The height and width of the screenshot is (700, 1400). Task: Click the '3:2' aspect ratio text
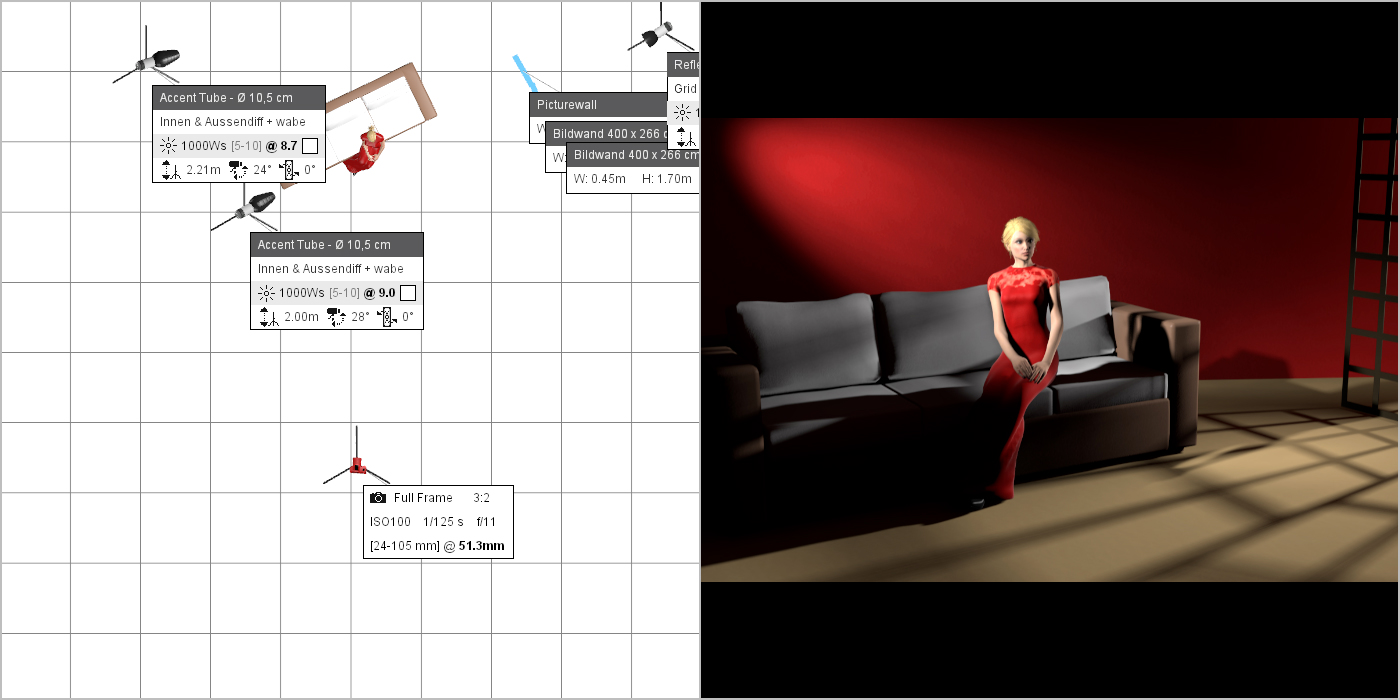[482, 498]
